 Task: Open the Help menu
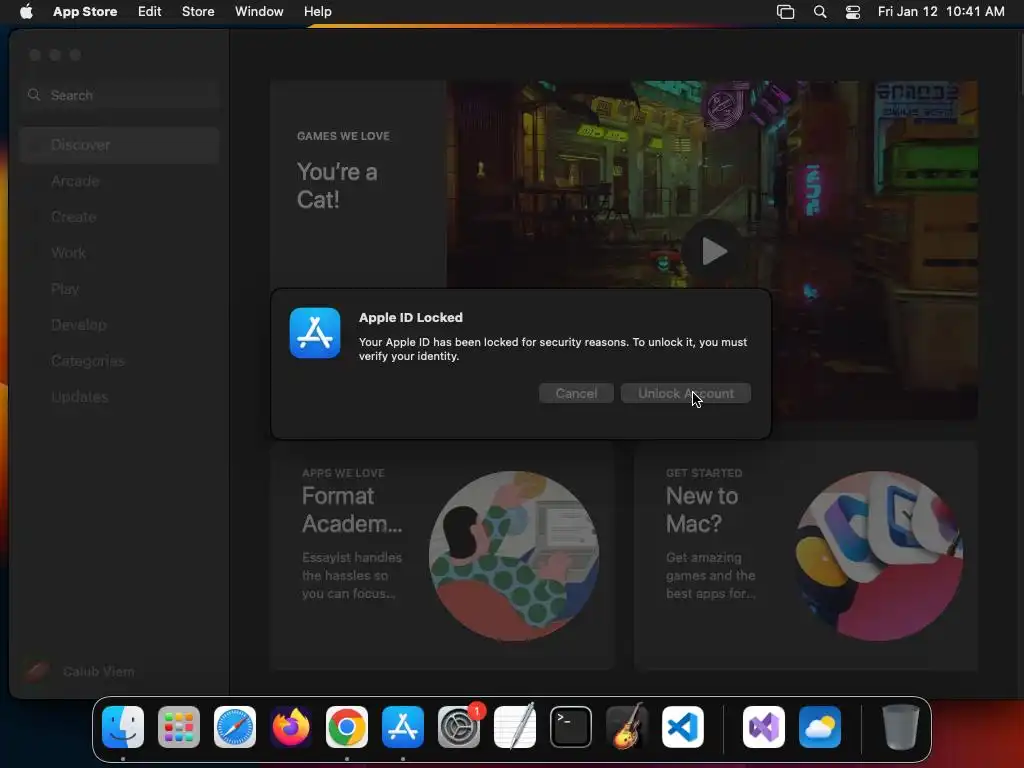[x=317, y=11]
